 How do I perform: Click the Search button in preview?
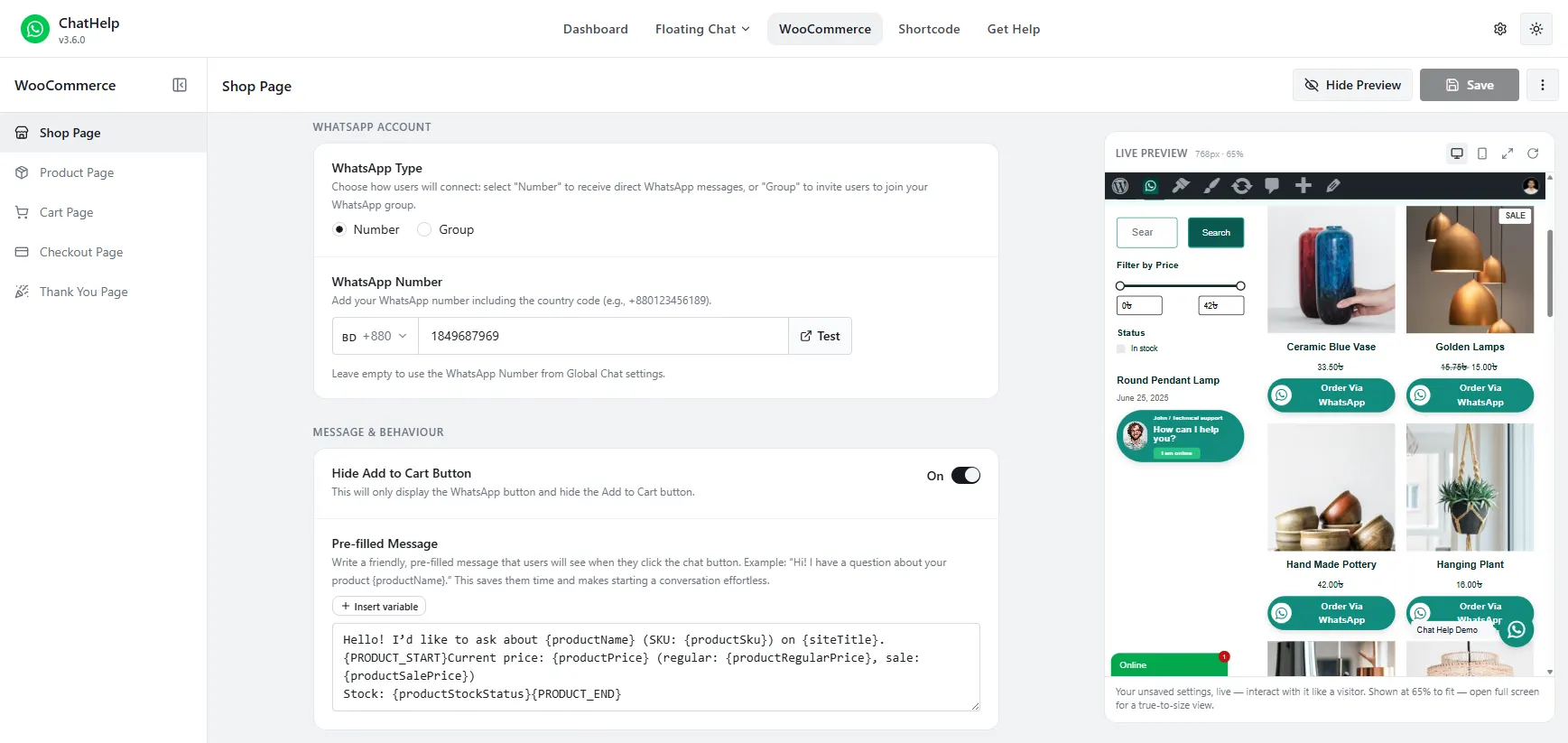[x=1216, y=233]
